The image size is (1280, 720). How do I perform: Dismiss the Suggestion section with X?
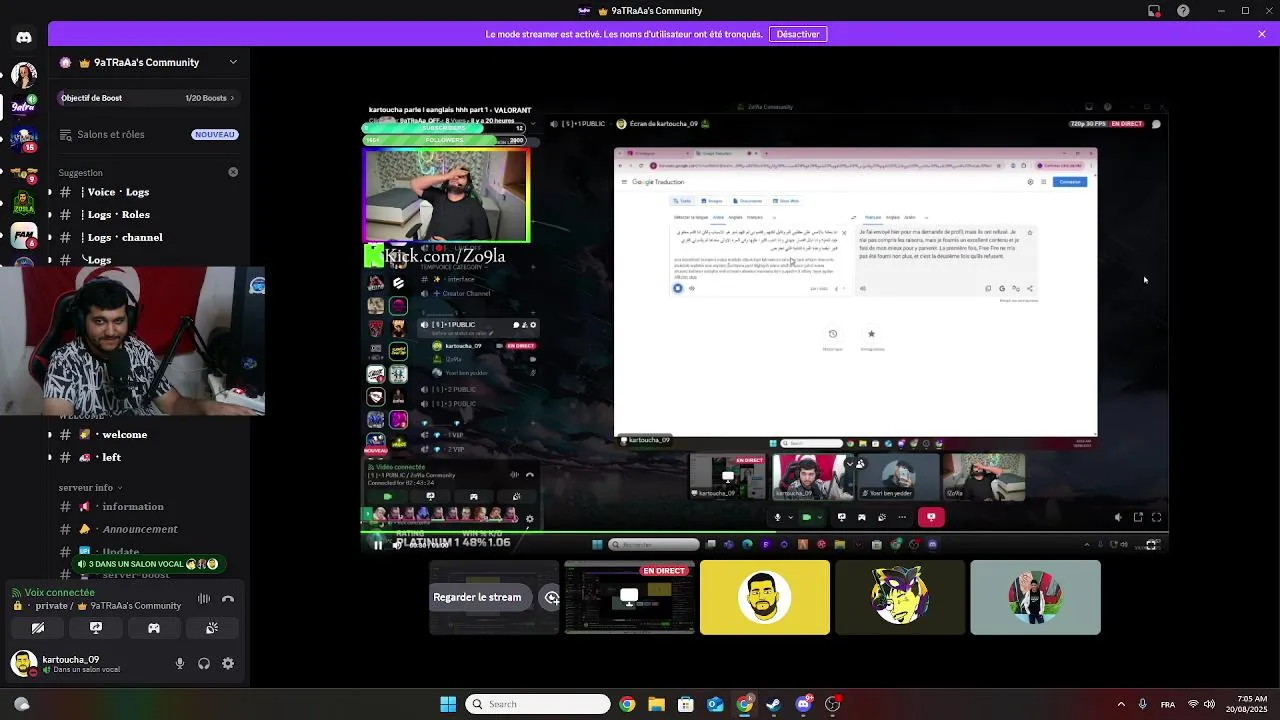[x=233, y=172]
